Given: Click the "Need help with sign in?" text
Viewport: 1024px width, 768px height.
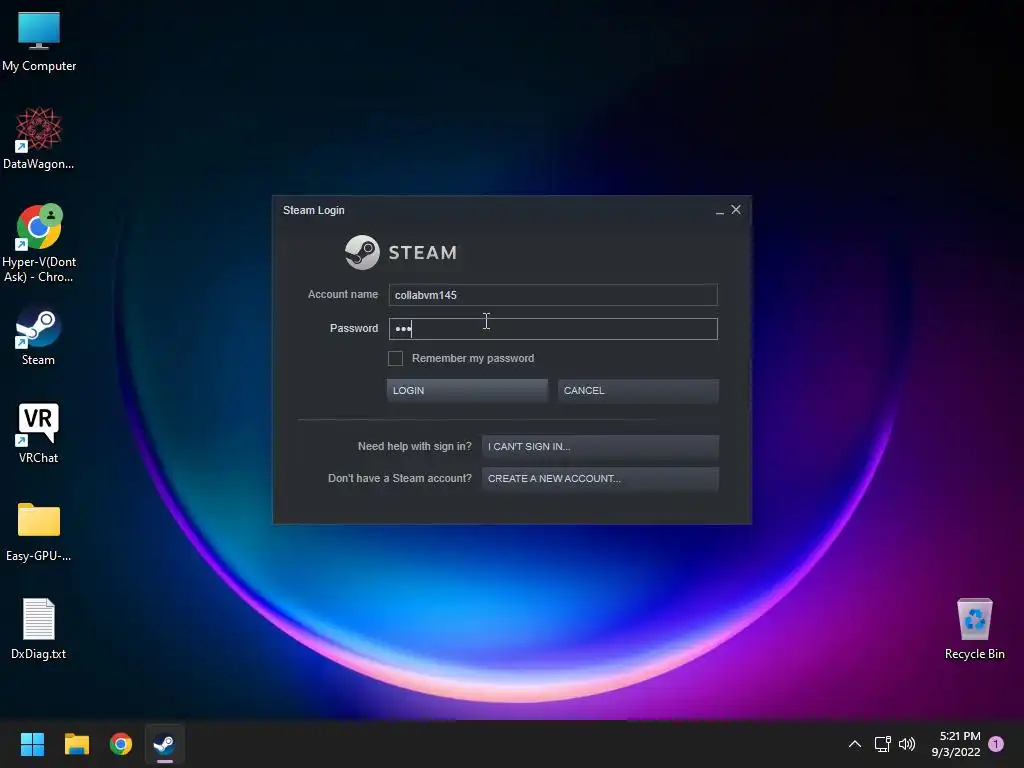Looking at the screenshot, I should pyautogui.click(x=415, y=447).
